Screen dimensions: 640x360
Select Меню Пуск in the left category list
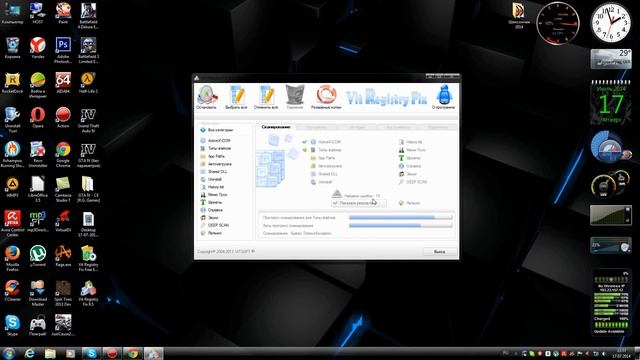[x=213, y=195]
